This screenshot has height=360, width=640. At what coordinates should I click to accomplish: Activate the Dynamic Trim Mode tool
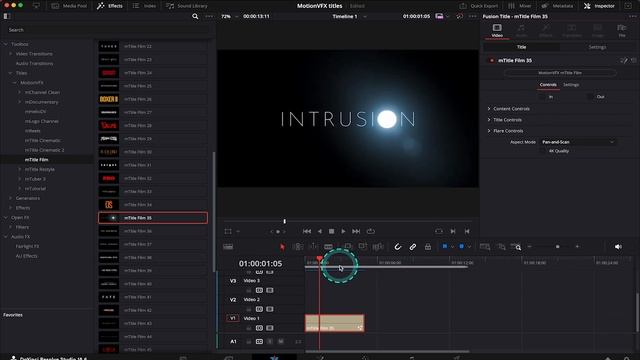[x=313, y=247]
